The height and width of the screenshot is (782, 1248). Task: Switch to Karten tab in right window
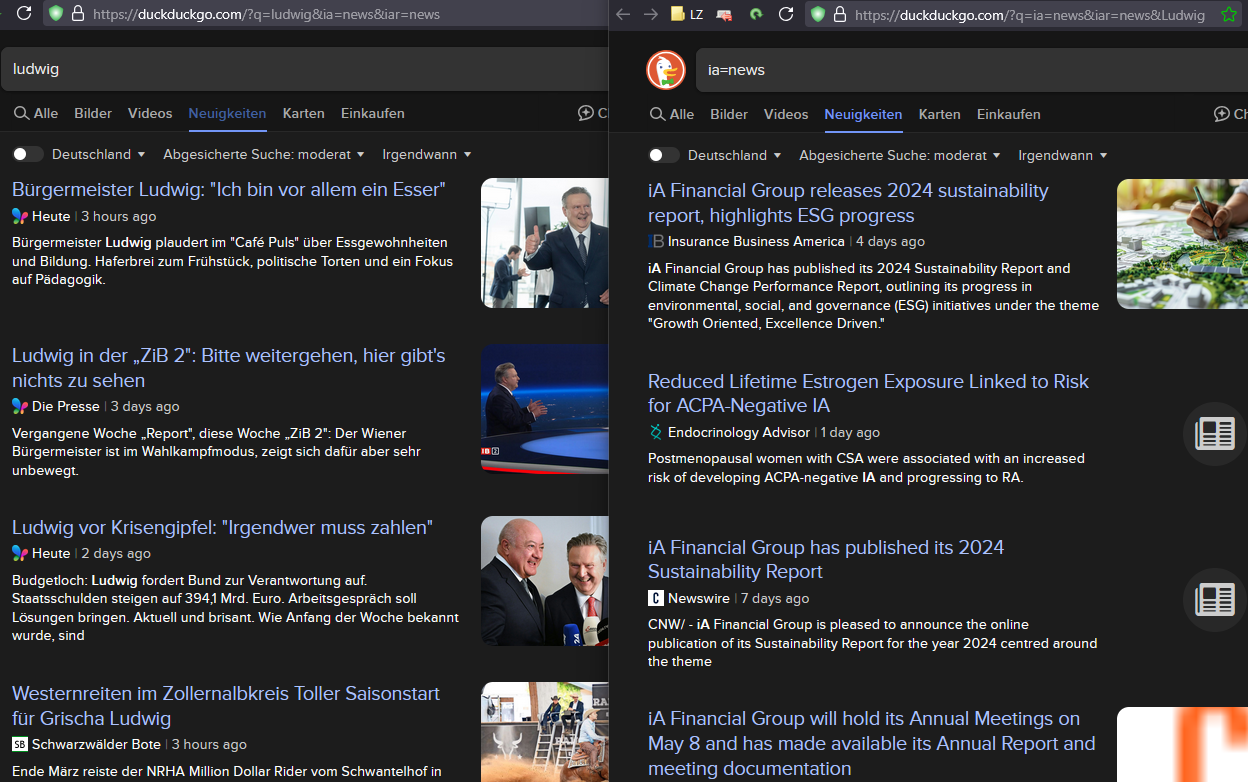[940, 114]
